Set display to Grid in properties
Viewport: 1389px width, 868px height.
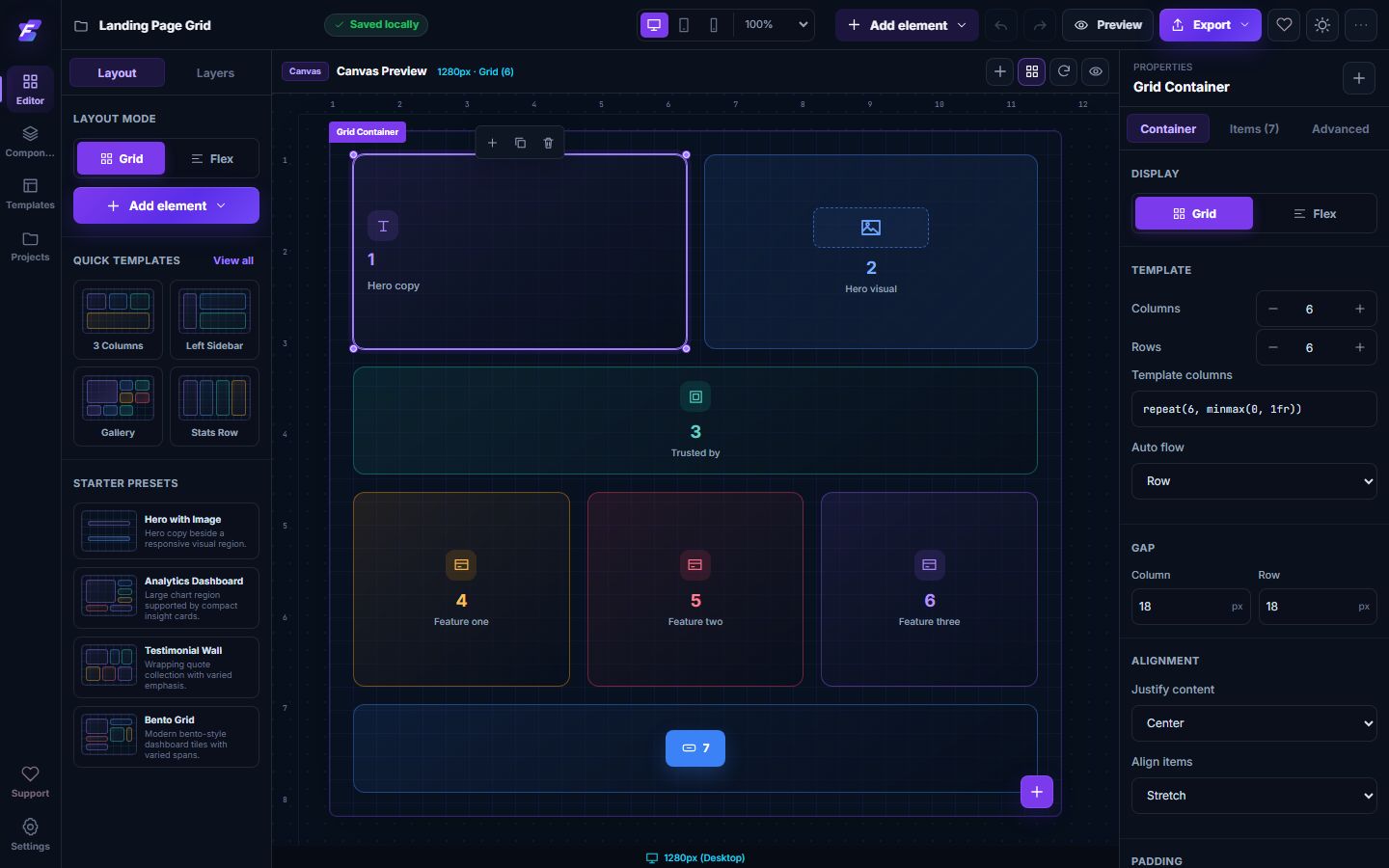1194,213
